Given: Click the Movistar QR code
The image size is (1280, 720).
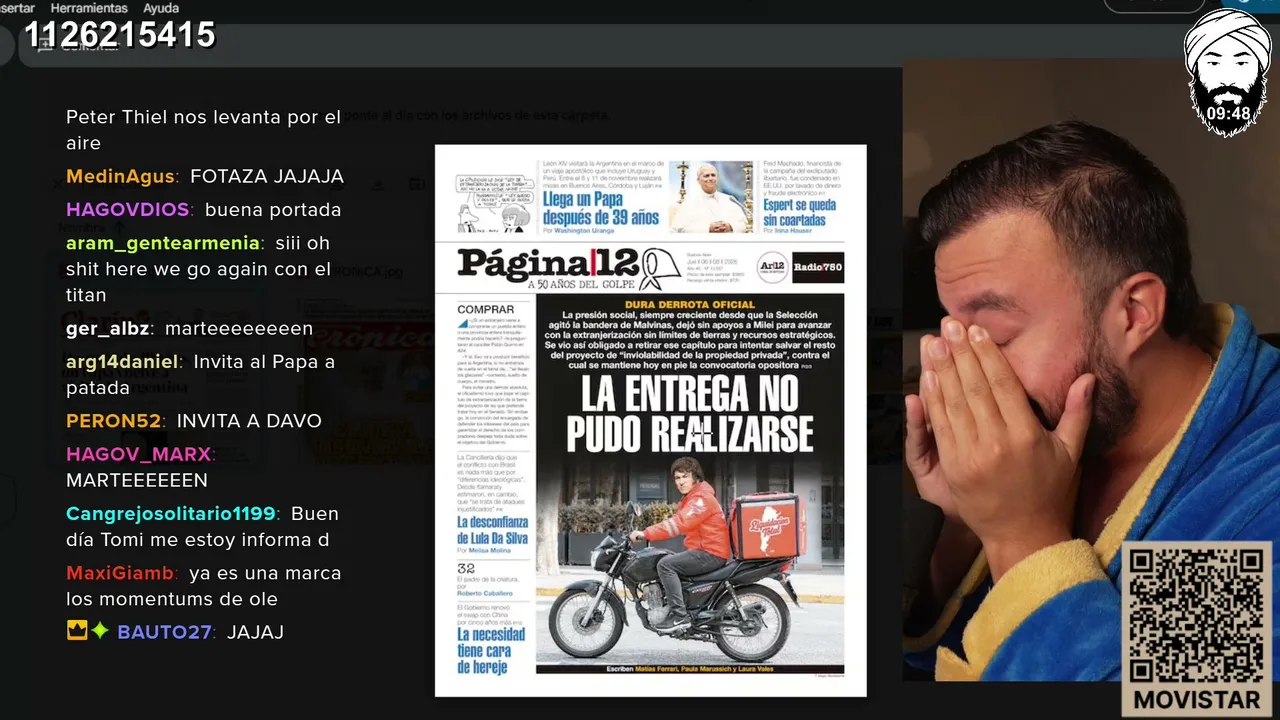Looking at the screenshot, I should (1196, 616).
